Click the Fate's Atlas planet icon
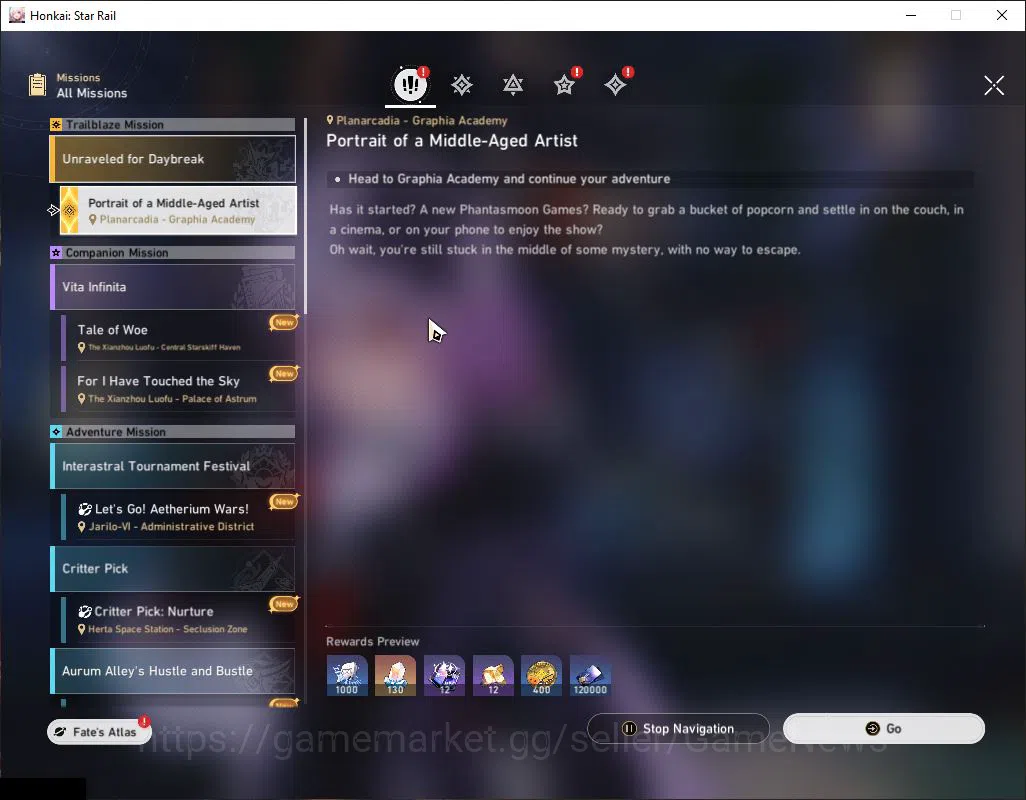 tap(60, 732)
